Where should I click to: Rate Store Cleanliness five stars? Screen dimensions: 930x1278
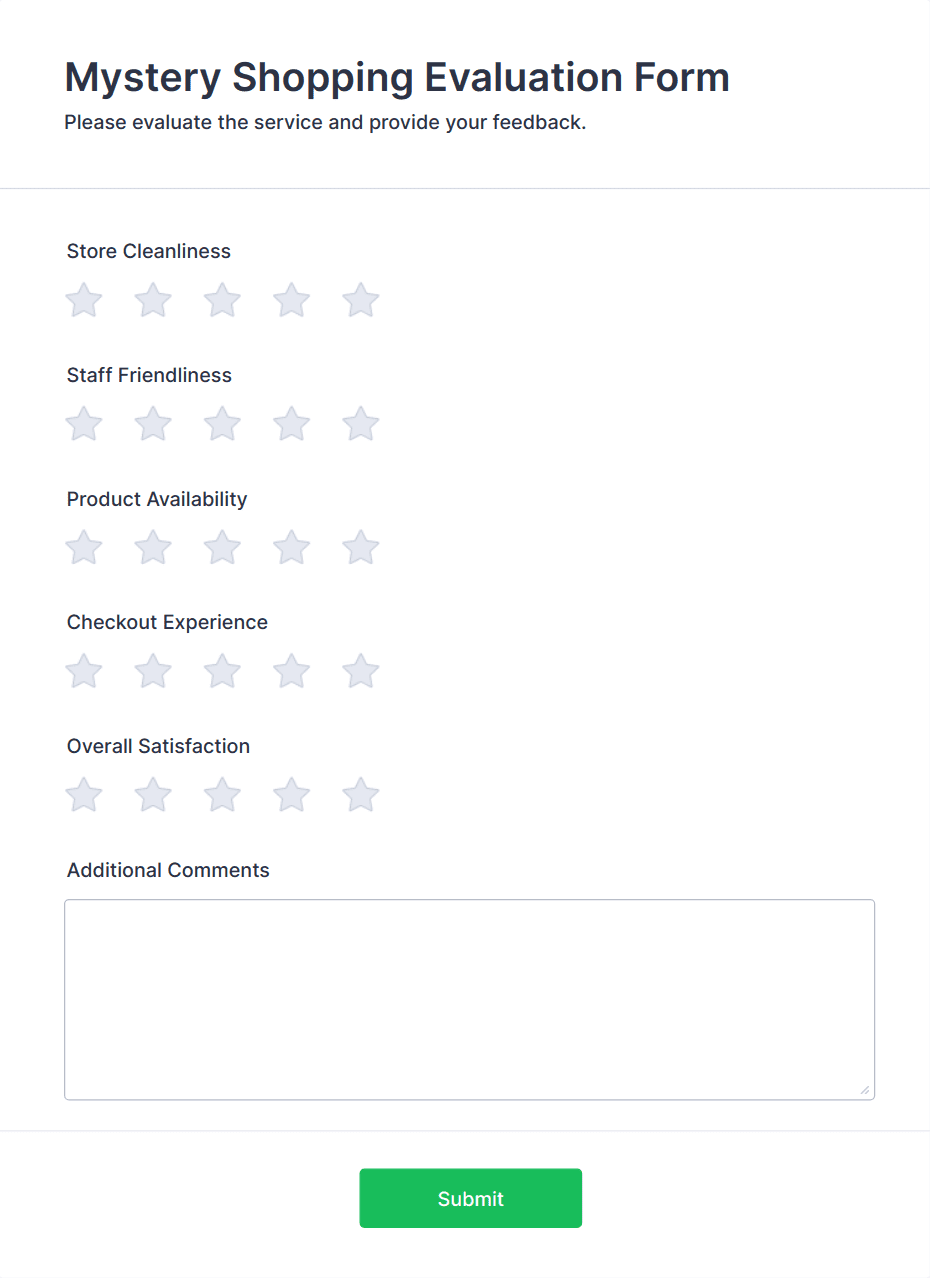coord(360,300)
